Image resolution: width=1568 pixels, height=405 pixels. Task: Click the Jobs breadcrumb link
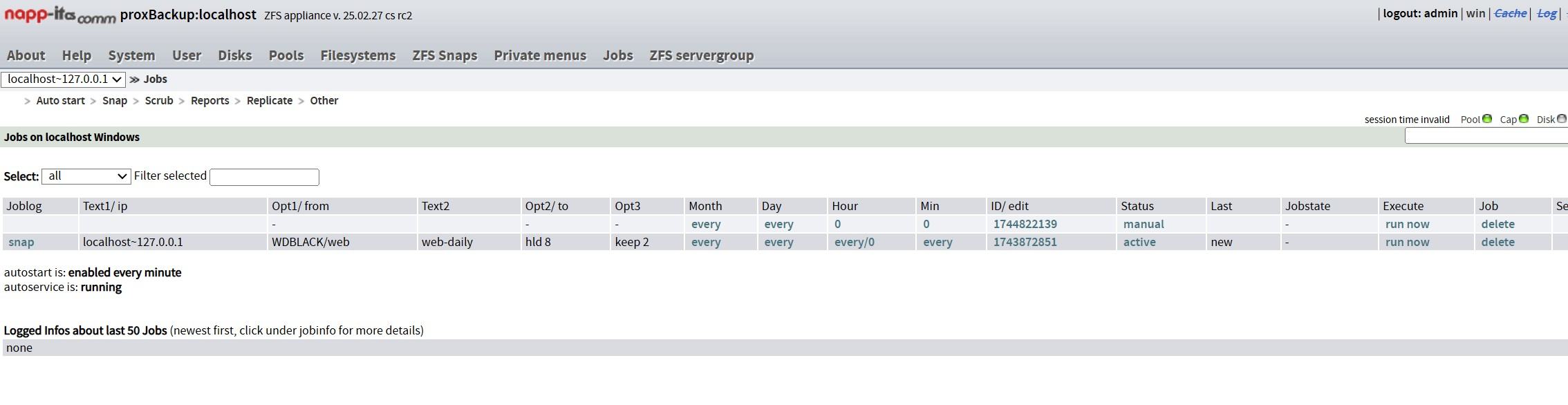tap(156, 79)
